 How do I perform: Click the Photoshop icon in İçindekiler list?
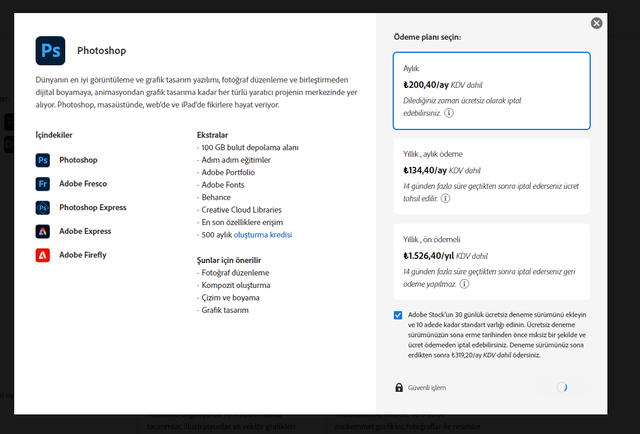click(x=43, y=160)
